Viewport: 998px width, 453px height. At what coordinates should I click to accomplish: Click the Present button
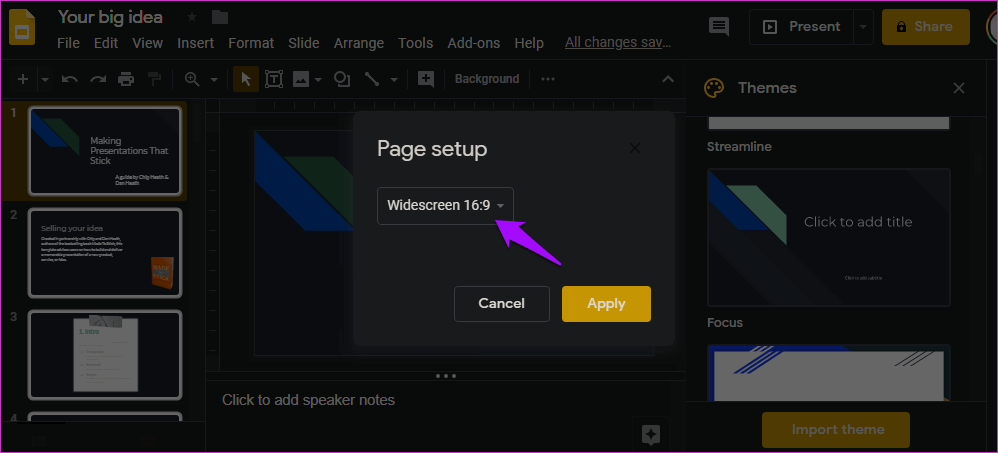802,27
